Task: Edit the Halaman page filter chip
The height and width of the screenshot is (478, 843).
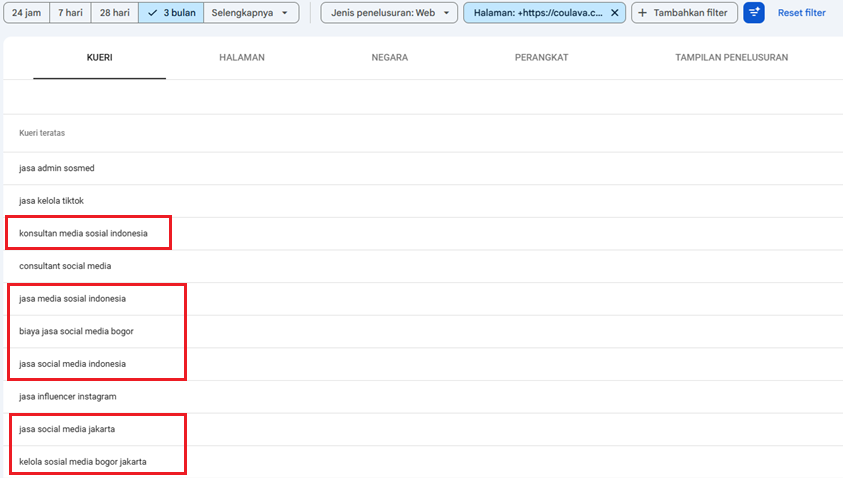Action: [538, 12]
